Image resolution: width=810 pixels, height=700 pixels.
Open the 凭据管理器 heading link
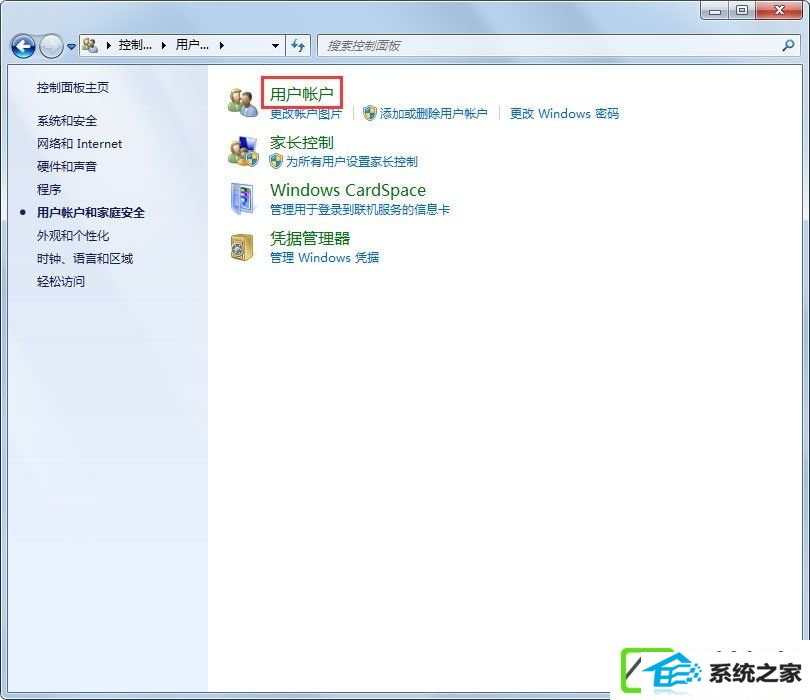pos(310,238)
